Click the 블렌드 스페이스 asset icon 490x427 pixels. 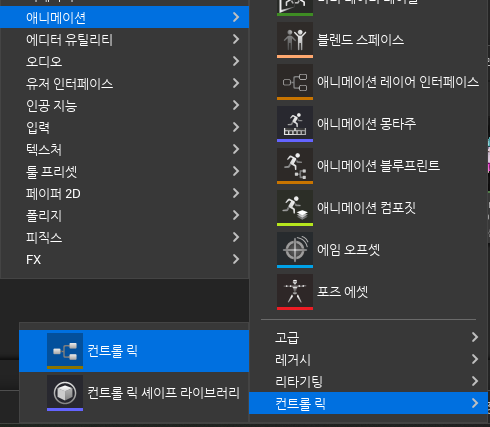[x=295, y=40]
